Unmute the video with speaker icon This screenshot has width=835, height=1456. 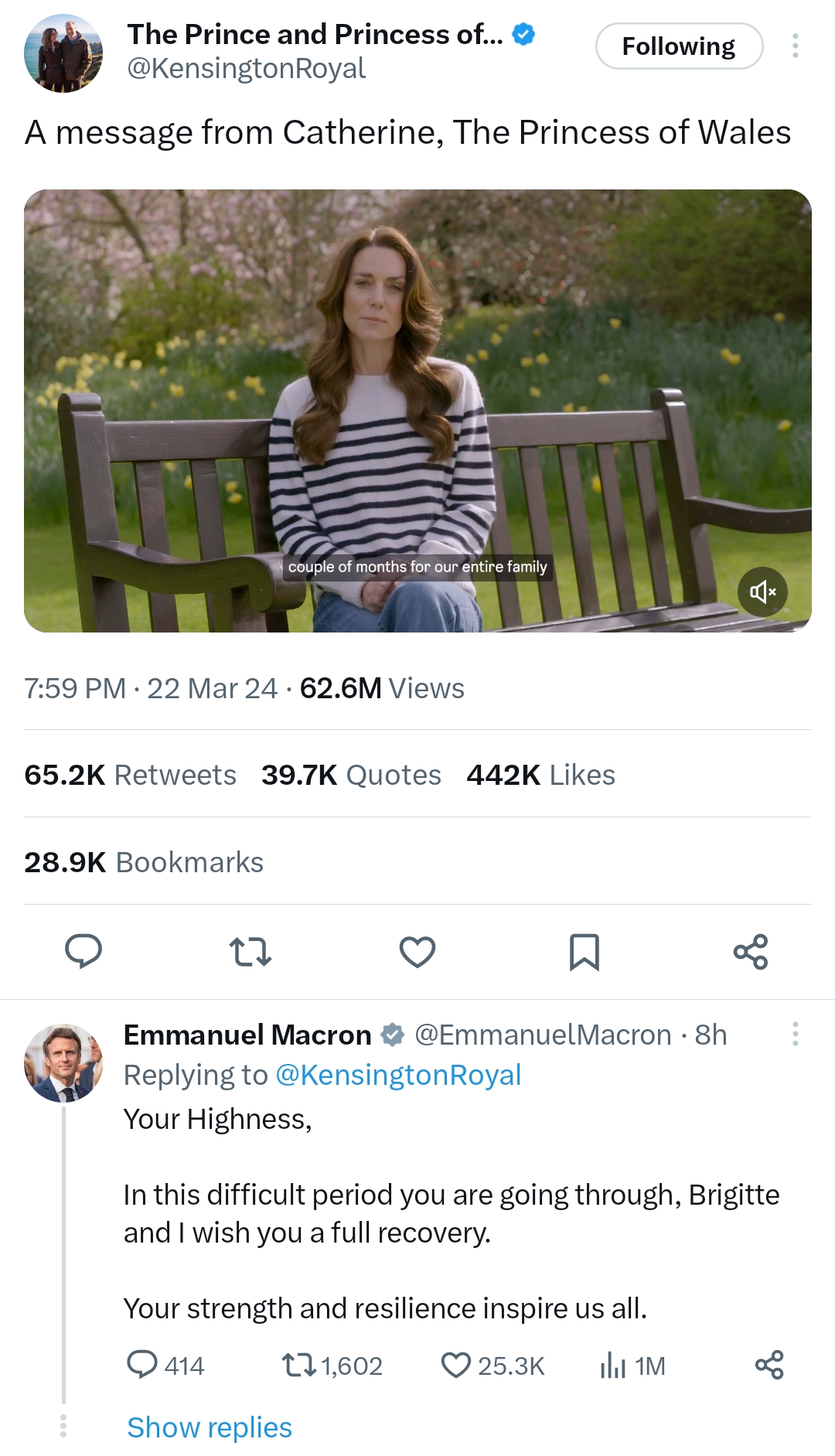762,592
